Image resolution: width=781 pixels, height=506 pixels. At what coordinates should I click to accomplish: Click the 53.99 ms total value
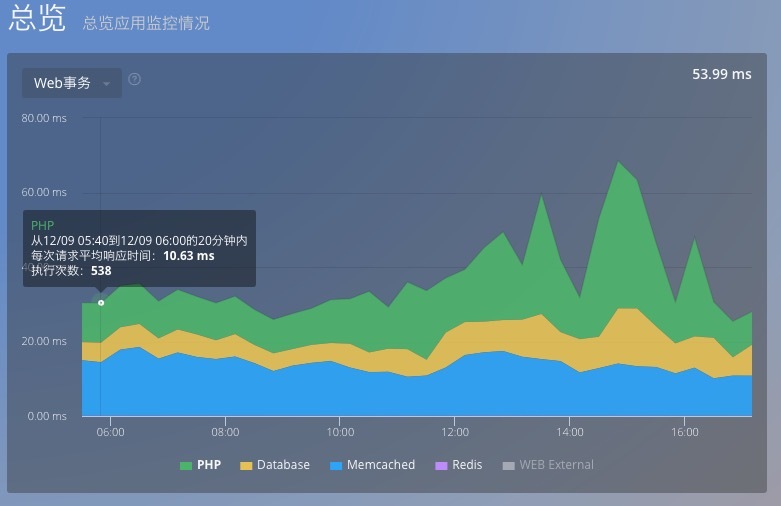coord(721,74)
